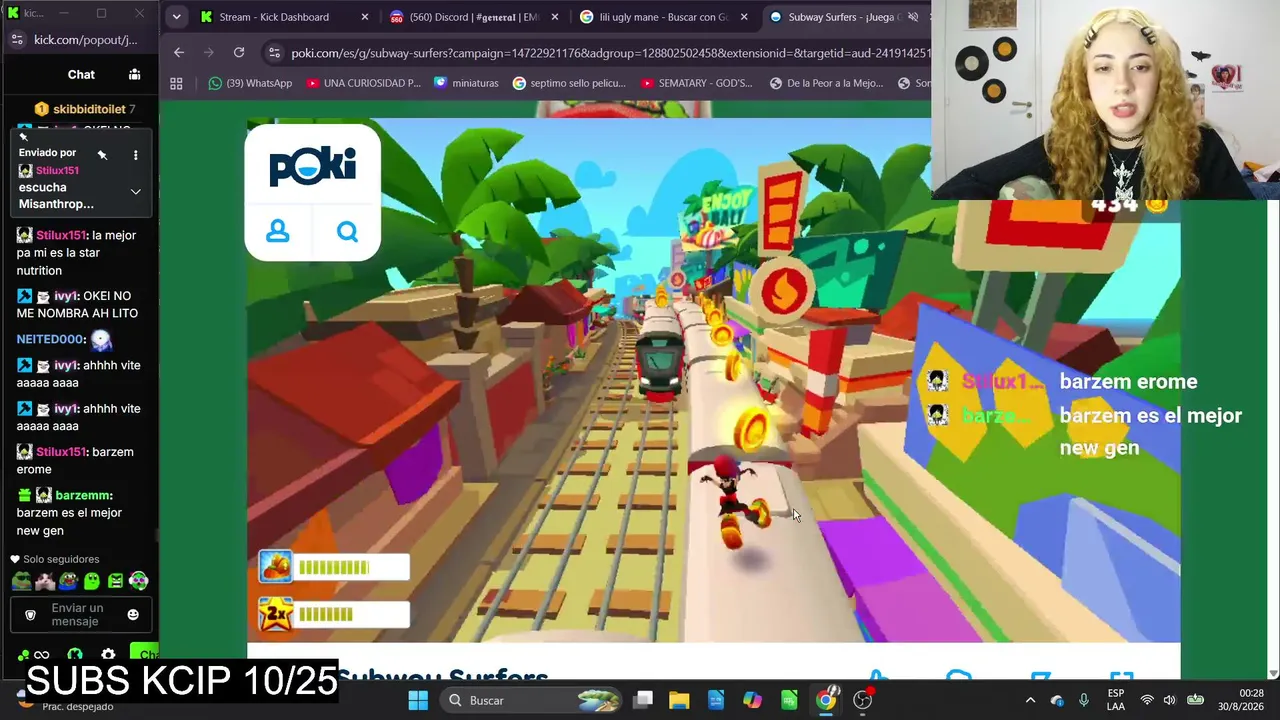Screen dimensions: 1280x720
Task: Open De la Peor a la Mejor bookmark
Action: tap(826, 83)
